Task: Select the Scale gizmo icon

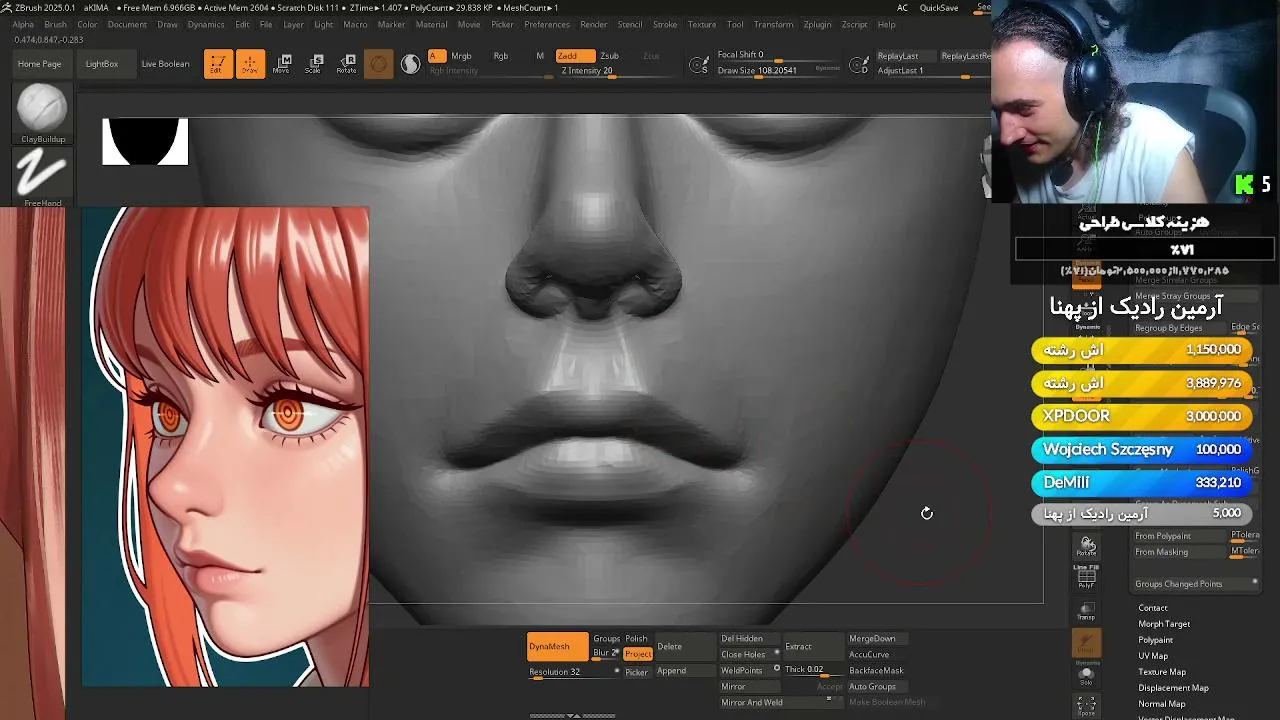Action: click(314, 64)
